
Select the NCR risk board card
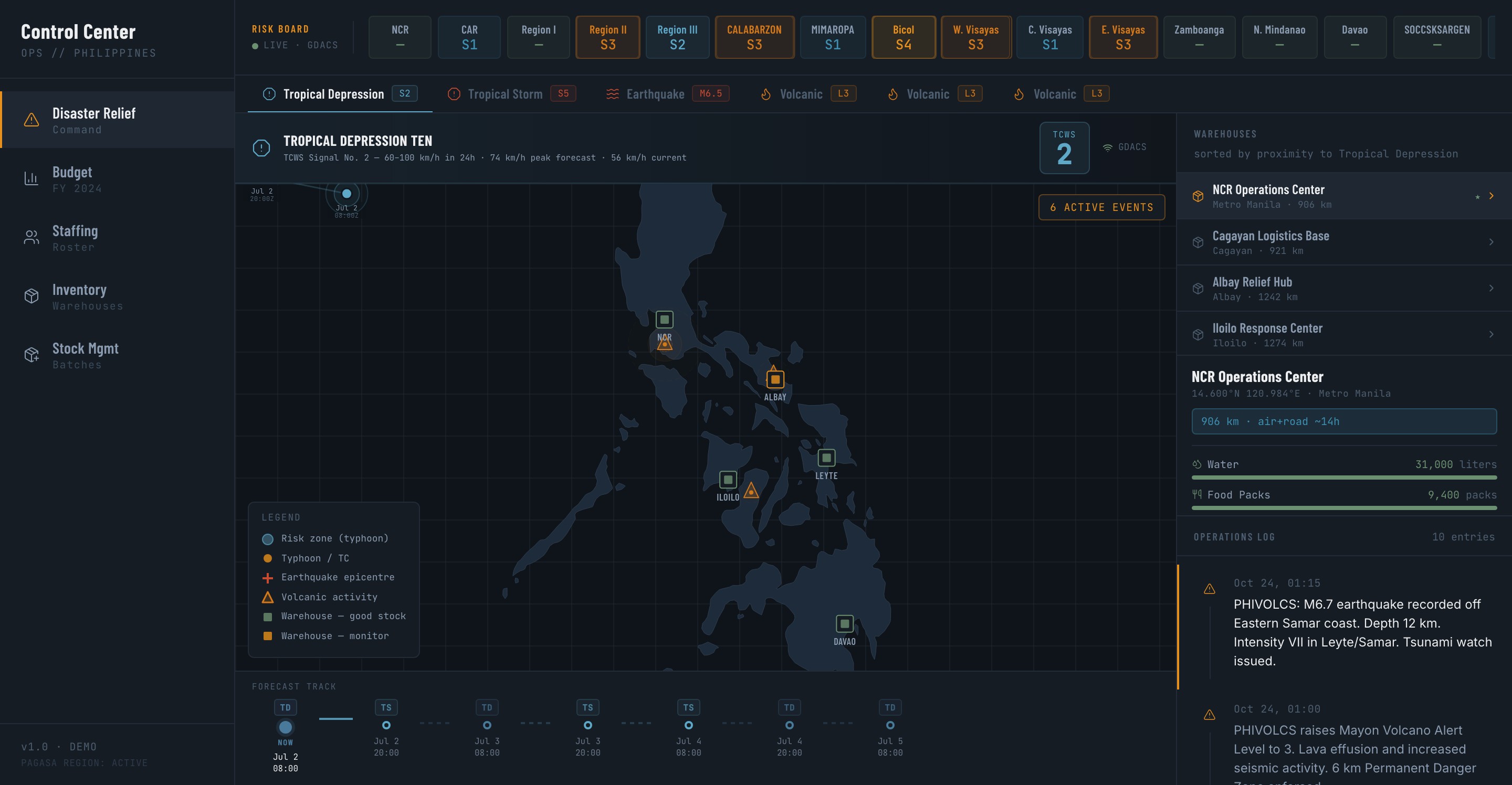click(400, 37)
